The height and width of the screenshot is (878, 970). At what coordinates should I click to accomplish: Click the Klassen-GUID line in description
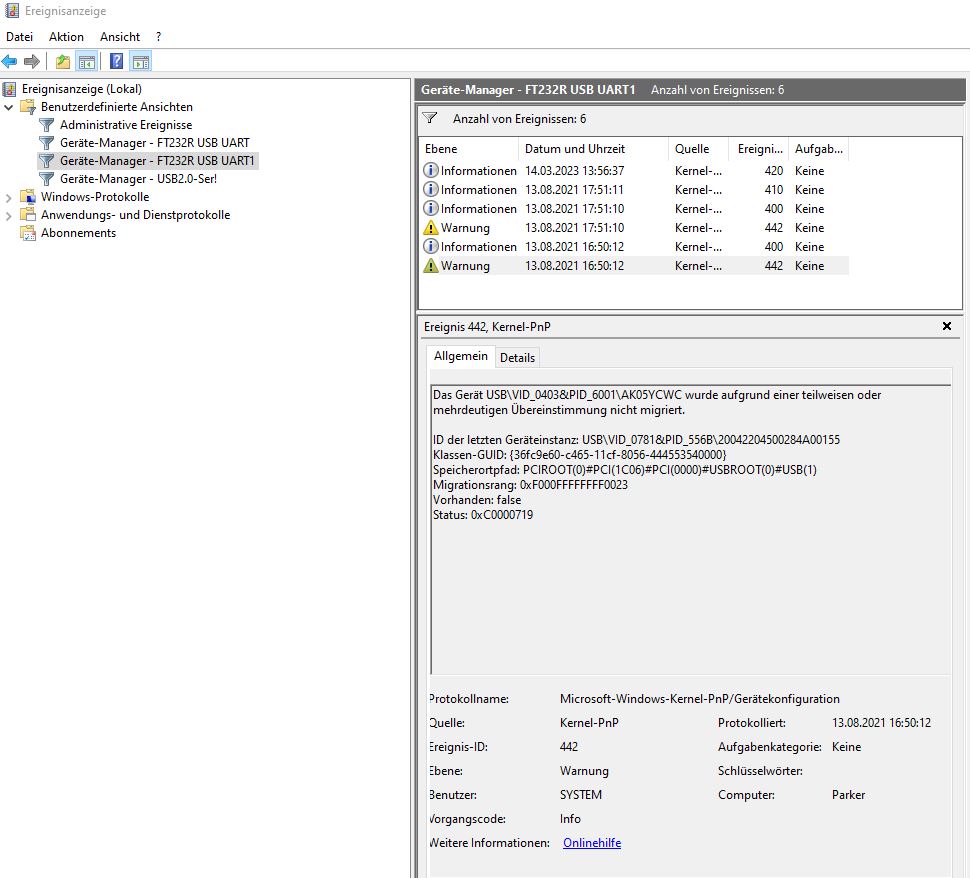pyautogui.click(x=580, y=455)
